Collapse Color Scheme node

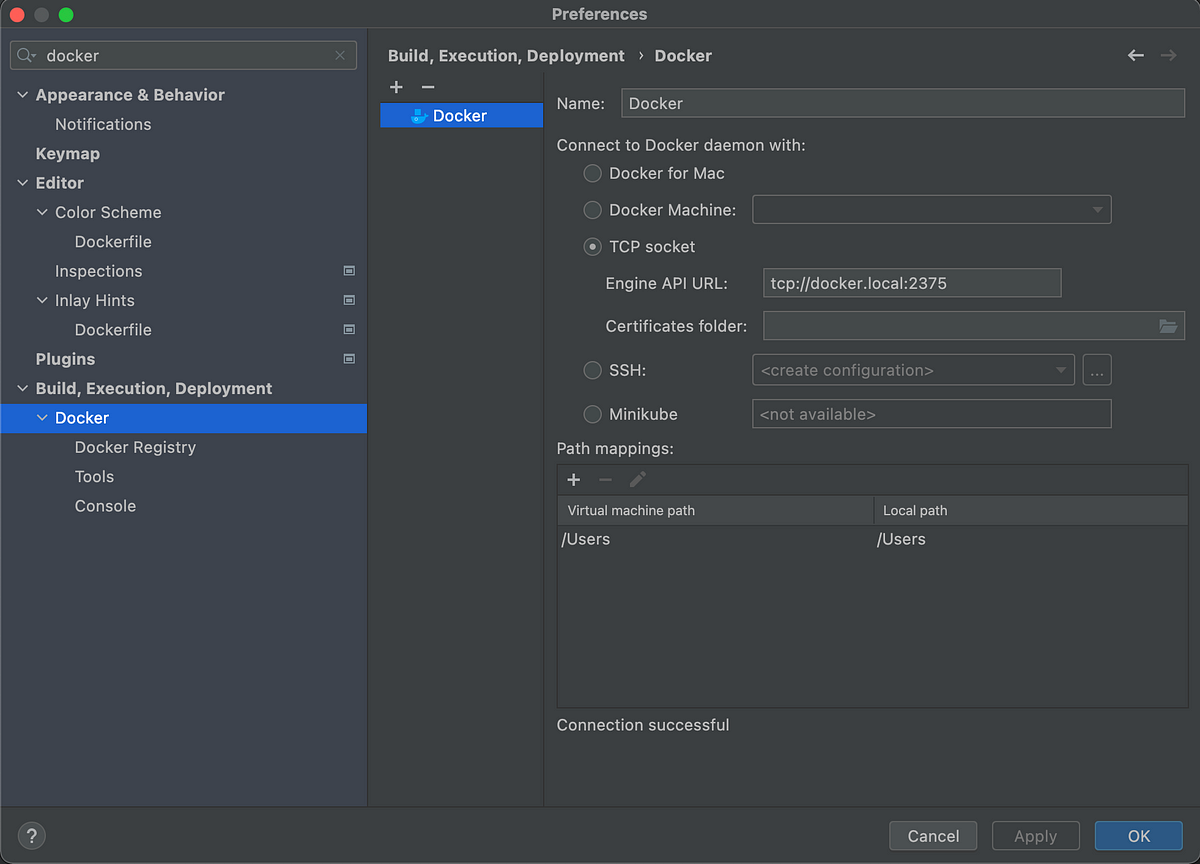[x=42, y=212]
